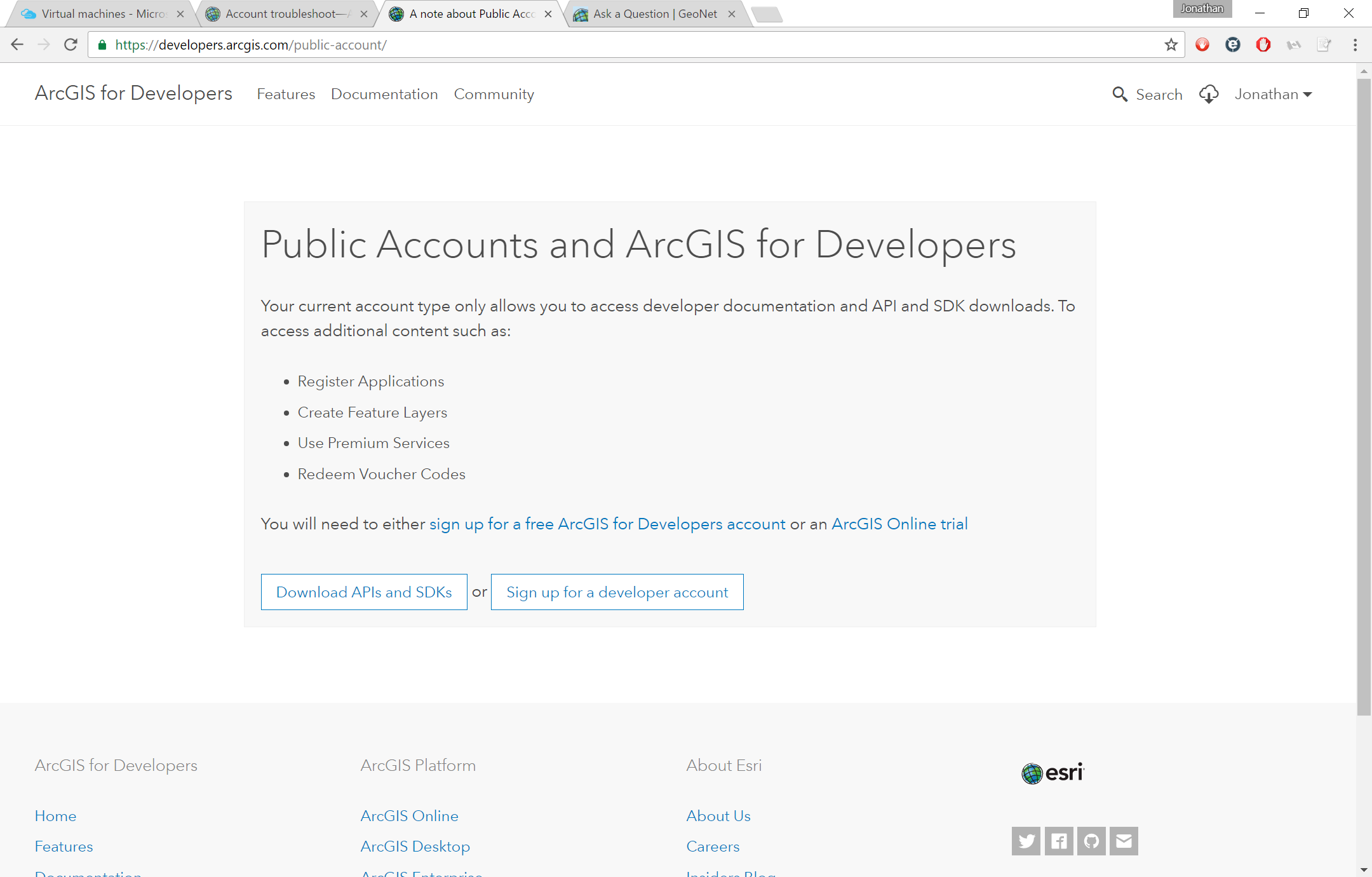
Task: Click the notepad extension icon
Action: tap(1324, 44)
